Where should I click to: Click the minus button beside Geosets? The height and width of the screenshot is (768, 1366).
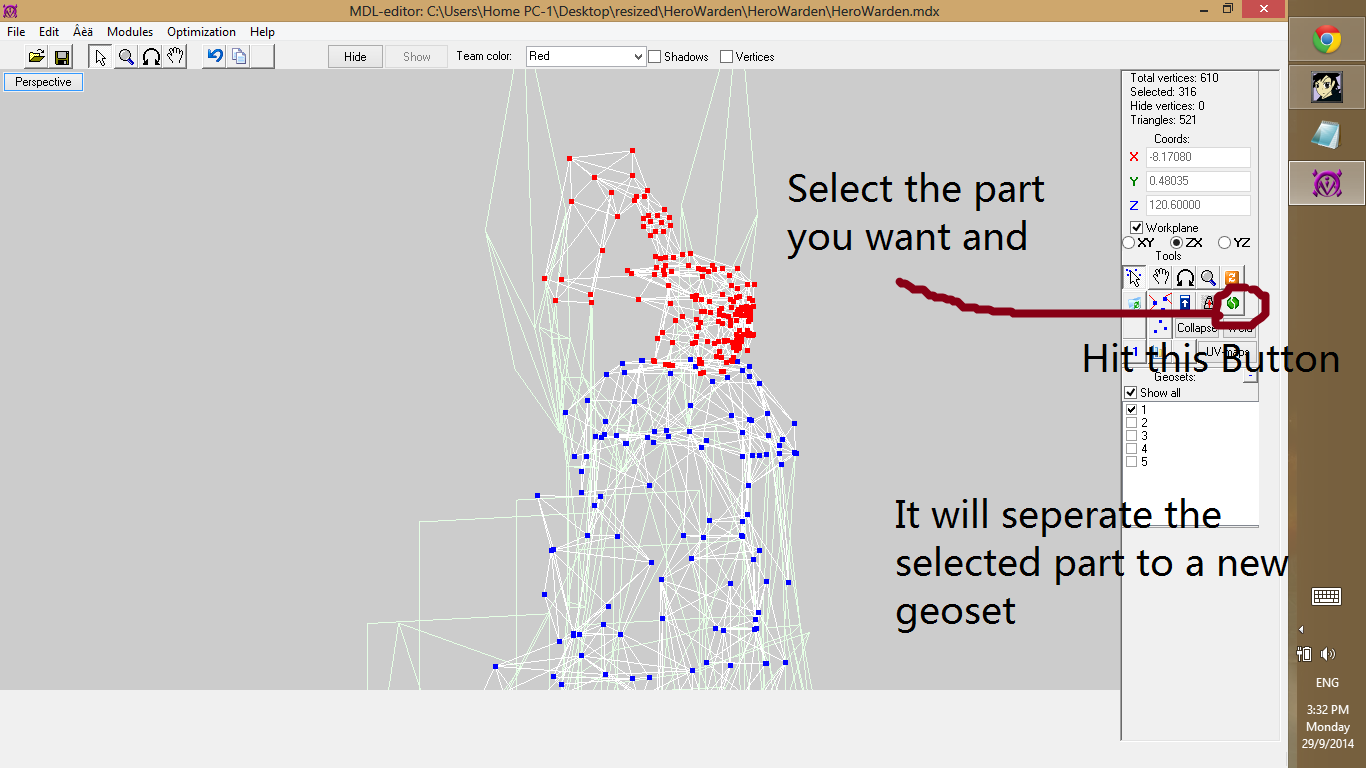coord(1250,377)
